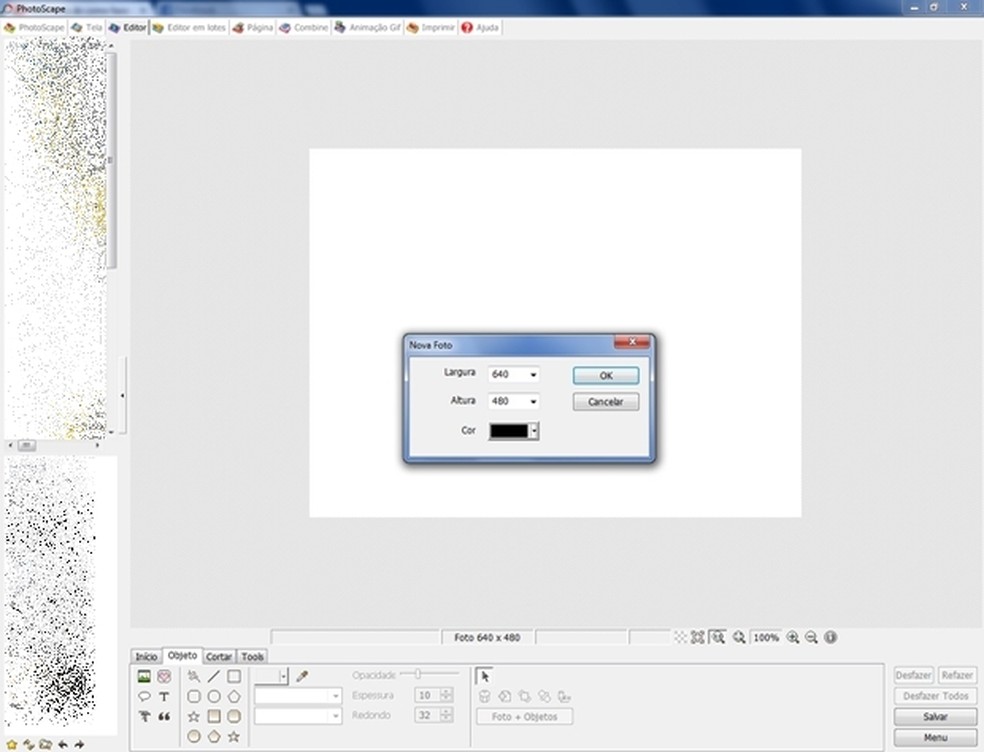The height and width of the screenshot is (752, 984).
Task: Click the Salvar button
Action: coord(935,717)
